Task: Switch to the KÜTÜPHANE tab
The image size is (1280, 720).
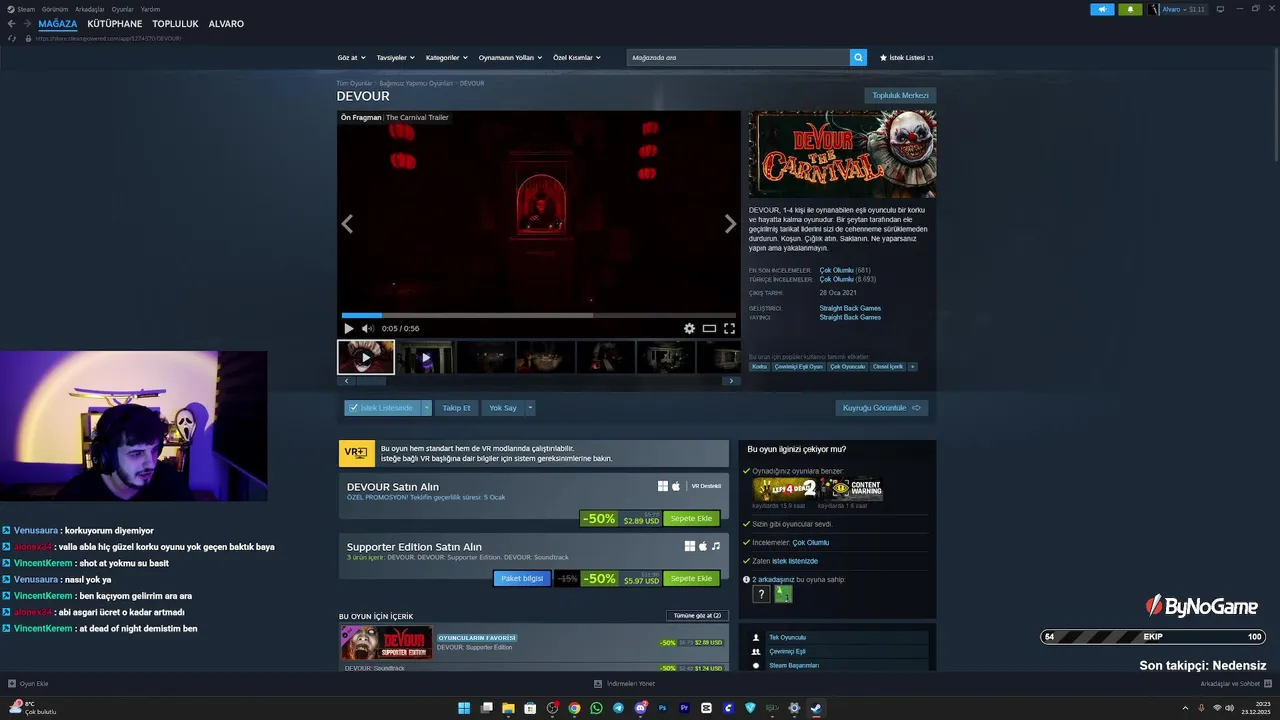Action: [x=115, y=23]
